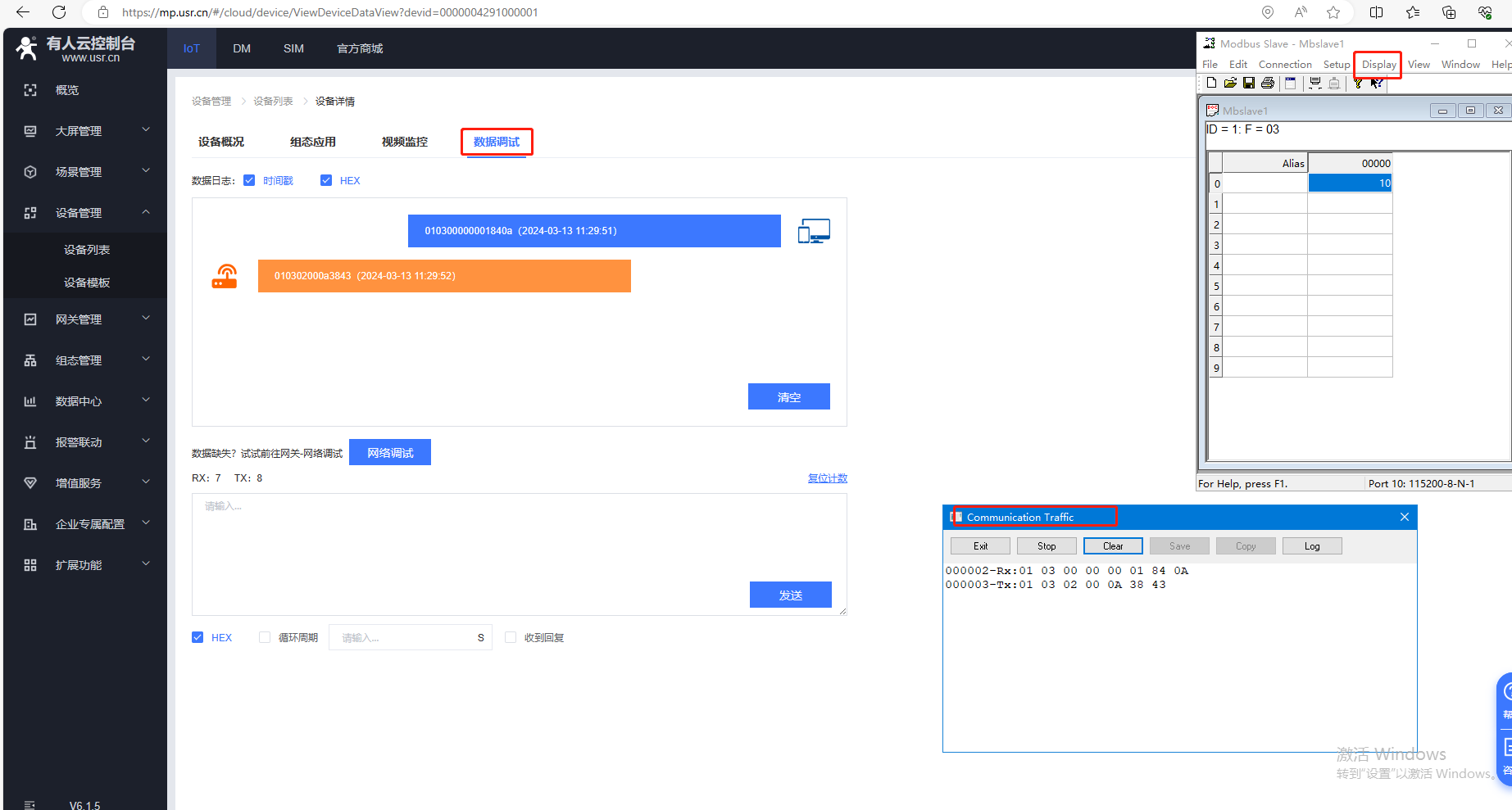Reload the page with the refresh icon
This screenshot has height=810, width=1512.
click(x=59, y=12)
